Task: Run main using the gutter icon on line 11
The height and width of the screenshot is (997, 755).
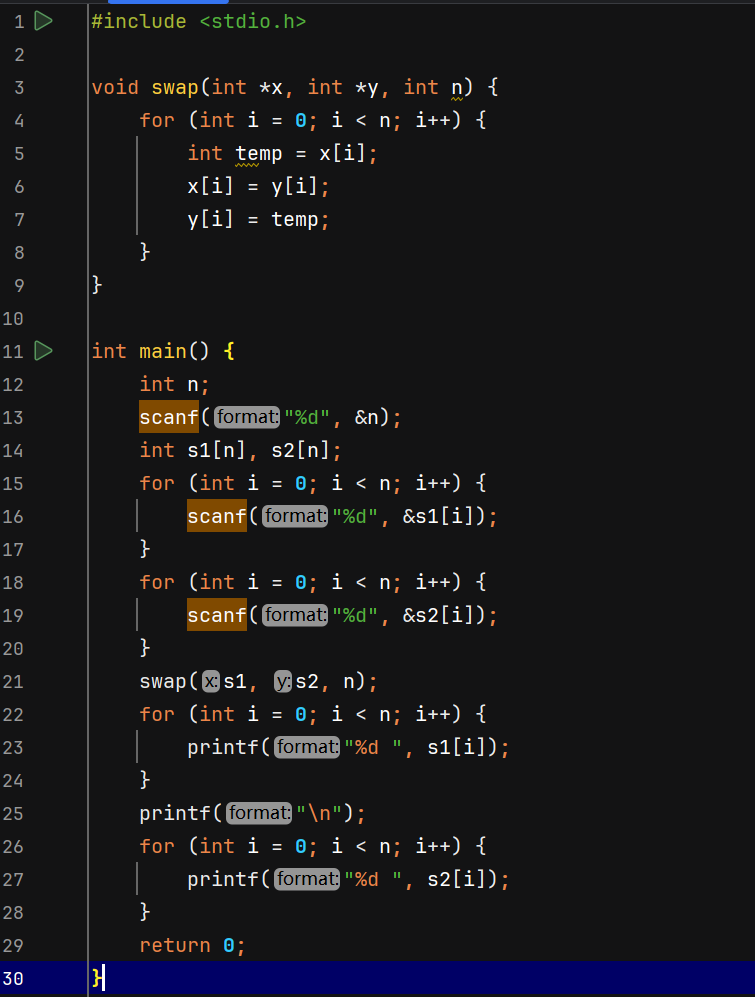Action: (x=43, y=351)
